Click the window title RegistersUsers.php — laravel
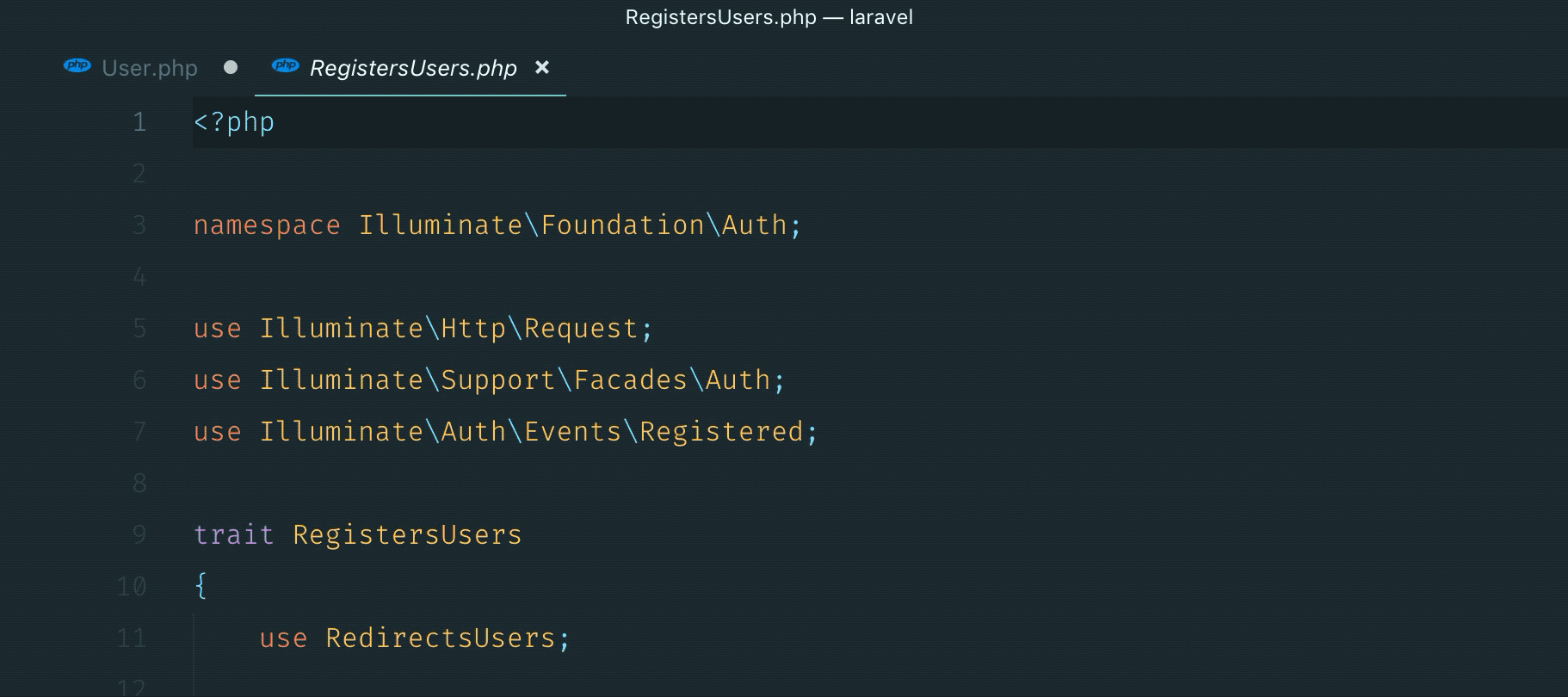Viewport: 1568px width, 697px height. pos(769,17)
